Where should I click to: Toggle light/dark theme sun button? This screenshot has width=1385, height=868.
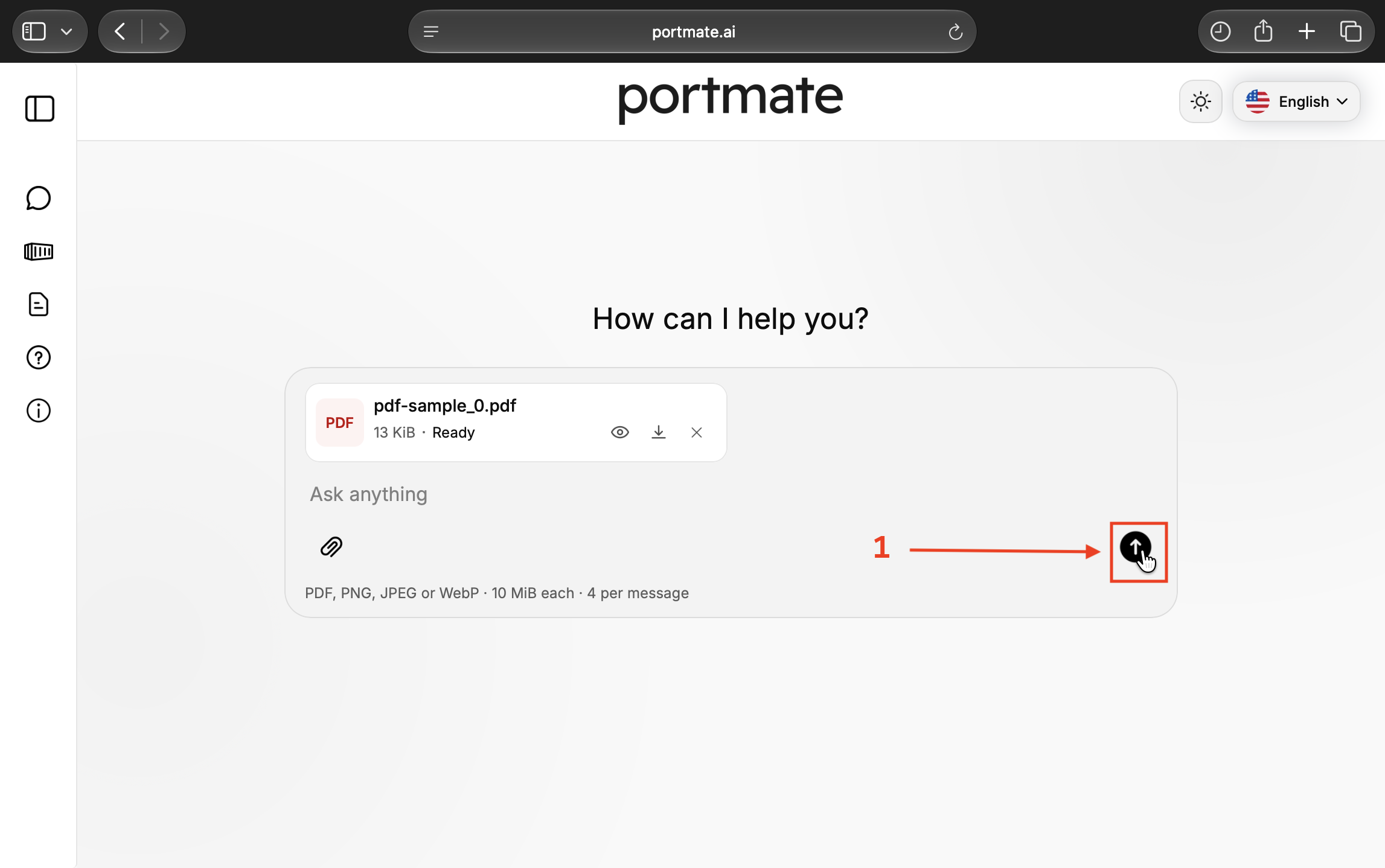click(1200, 101)
